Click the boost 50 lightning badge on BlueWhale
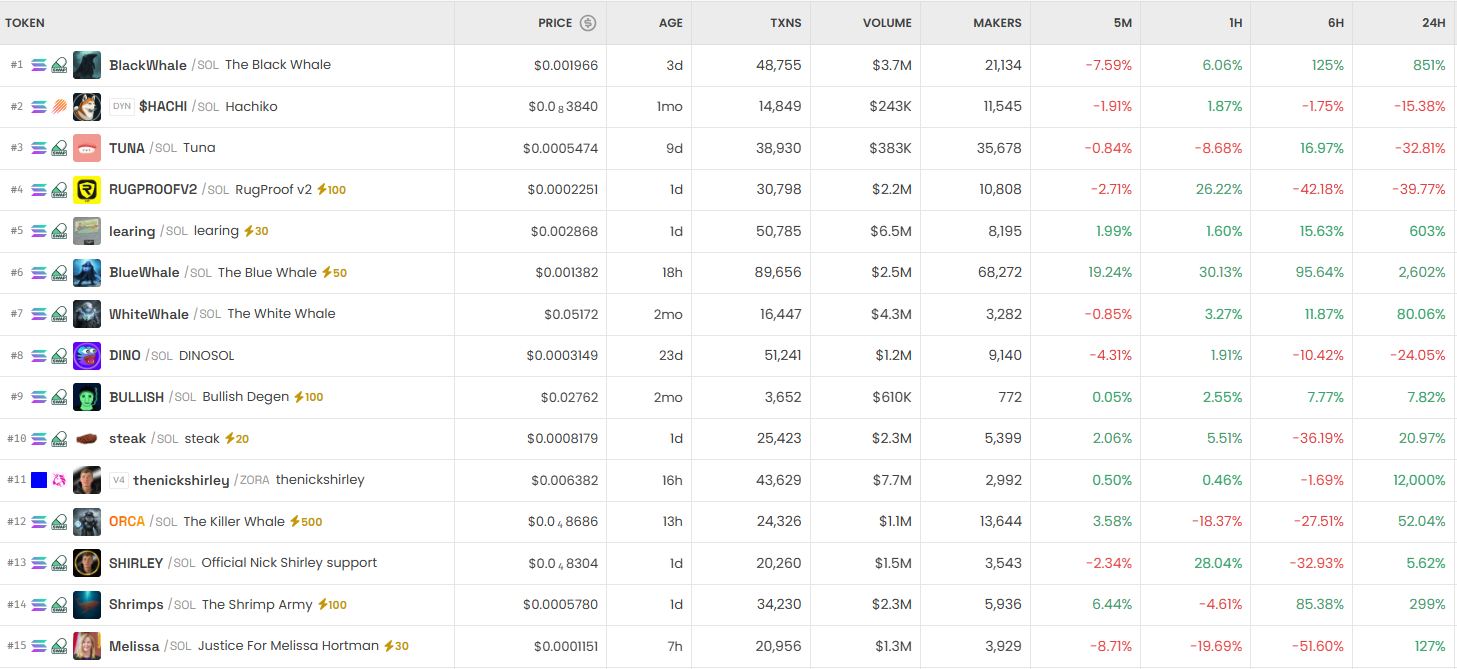1457x669 pixels. (x=334, y=273)
